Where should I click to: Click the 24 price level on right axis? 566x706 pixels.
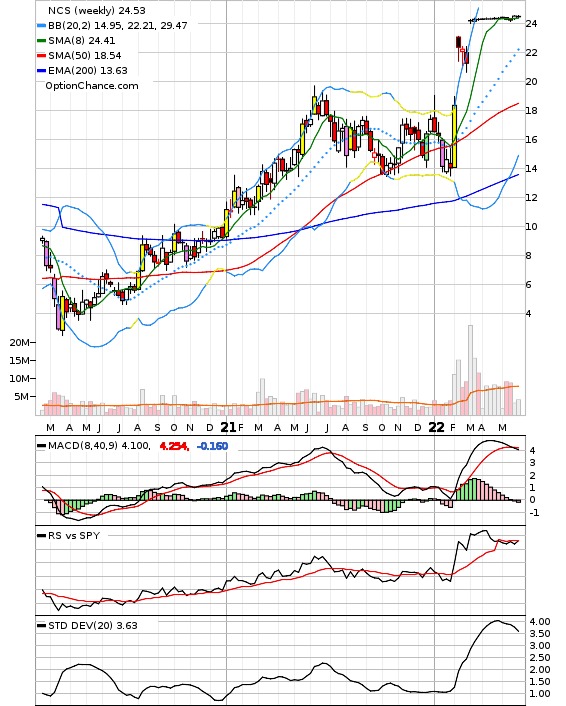coord(532,23)
